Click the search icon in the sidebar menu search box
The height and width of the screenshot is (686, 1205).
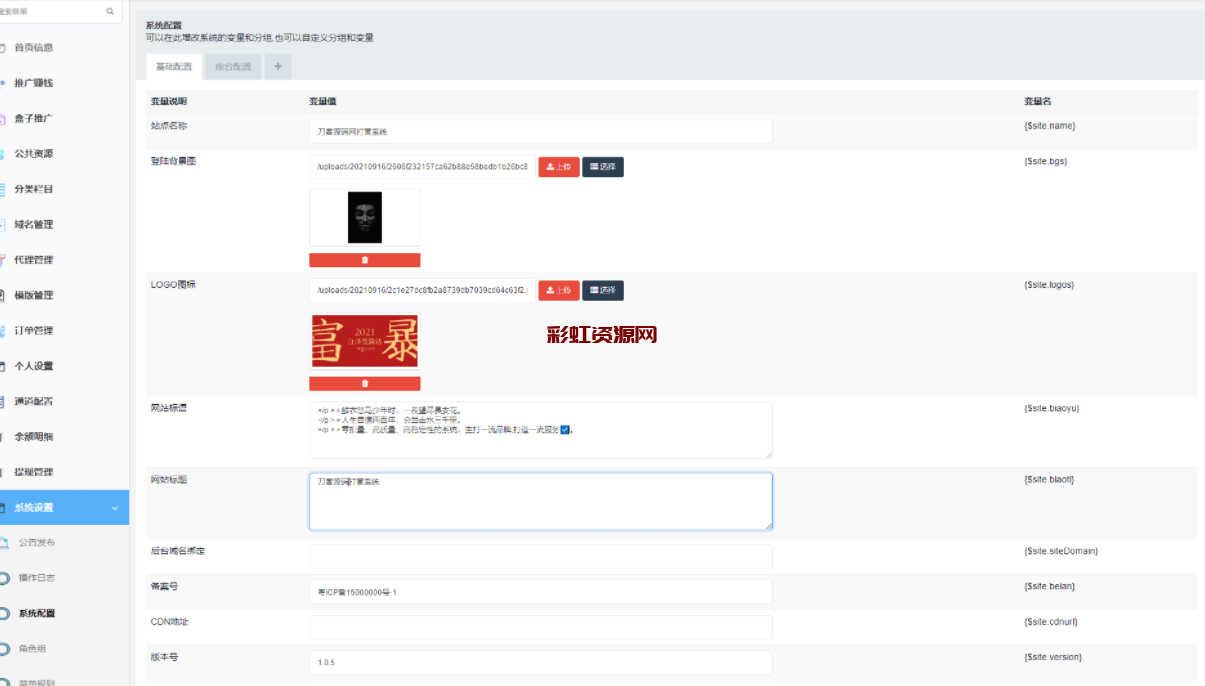[x=110, y=12]
